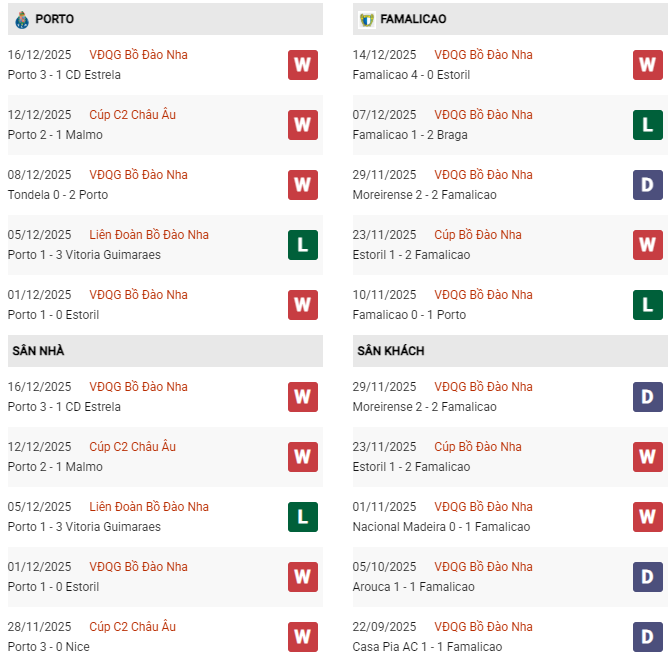The width and height of the screenshot is (672, 663).
Task: Click the W badge for Nacional Madeira match
Action: point(648,517)
